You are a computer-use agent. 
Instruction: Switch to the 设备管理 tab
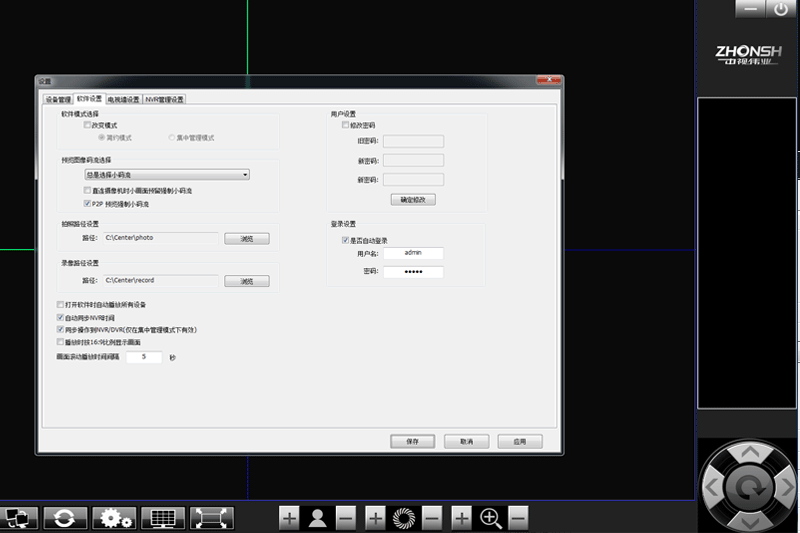[x=58, y=99]
